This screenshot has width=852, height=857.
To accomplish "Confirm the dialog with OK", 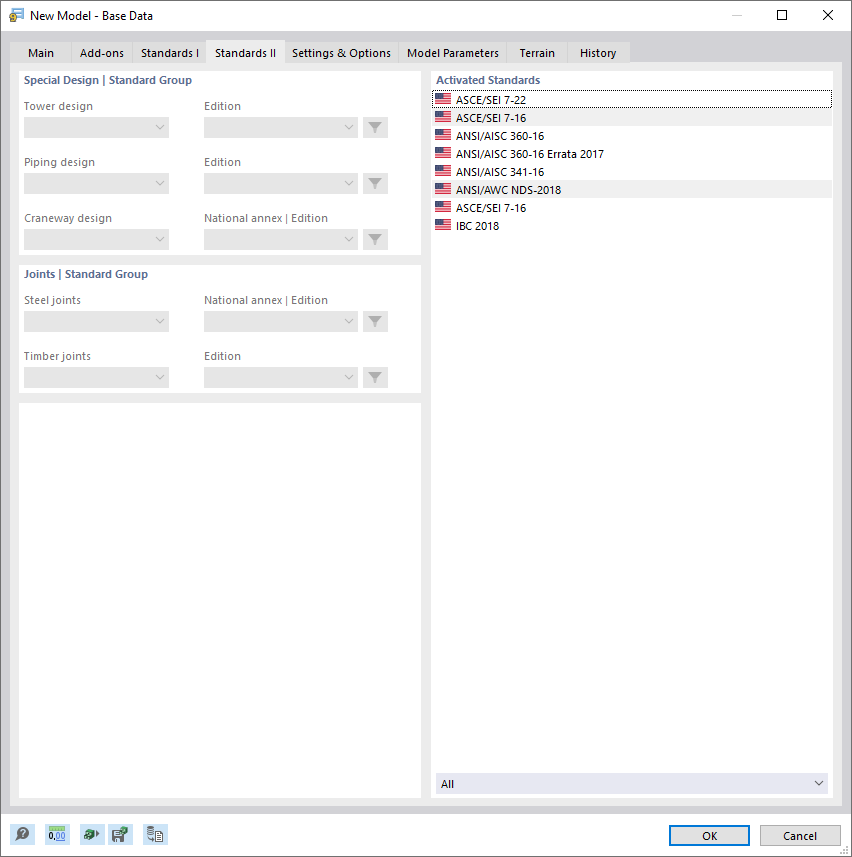I will coord(709,835).
